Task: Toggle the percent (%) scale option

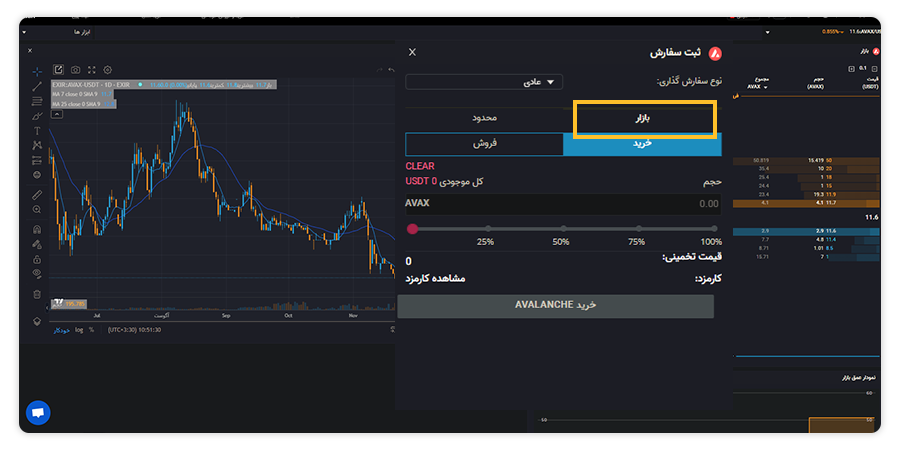Action: [x=91, y=330]
